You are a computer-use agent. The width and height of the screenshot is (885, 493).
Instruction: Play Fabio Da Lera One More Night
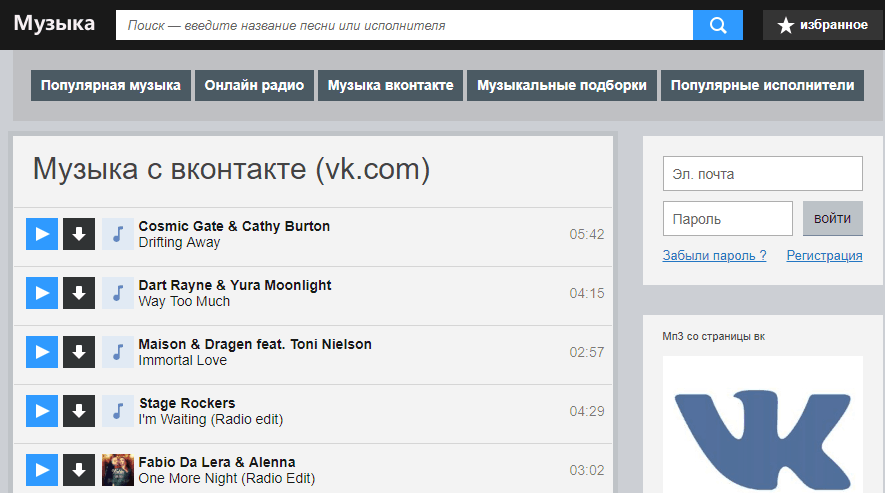(x=41, y=470)
